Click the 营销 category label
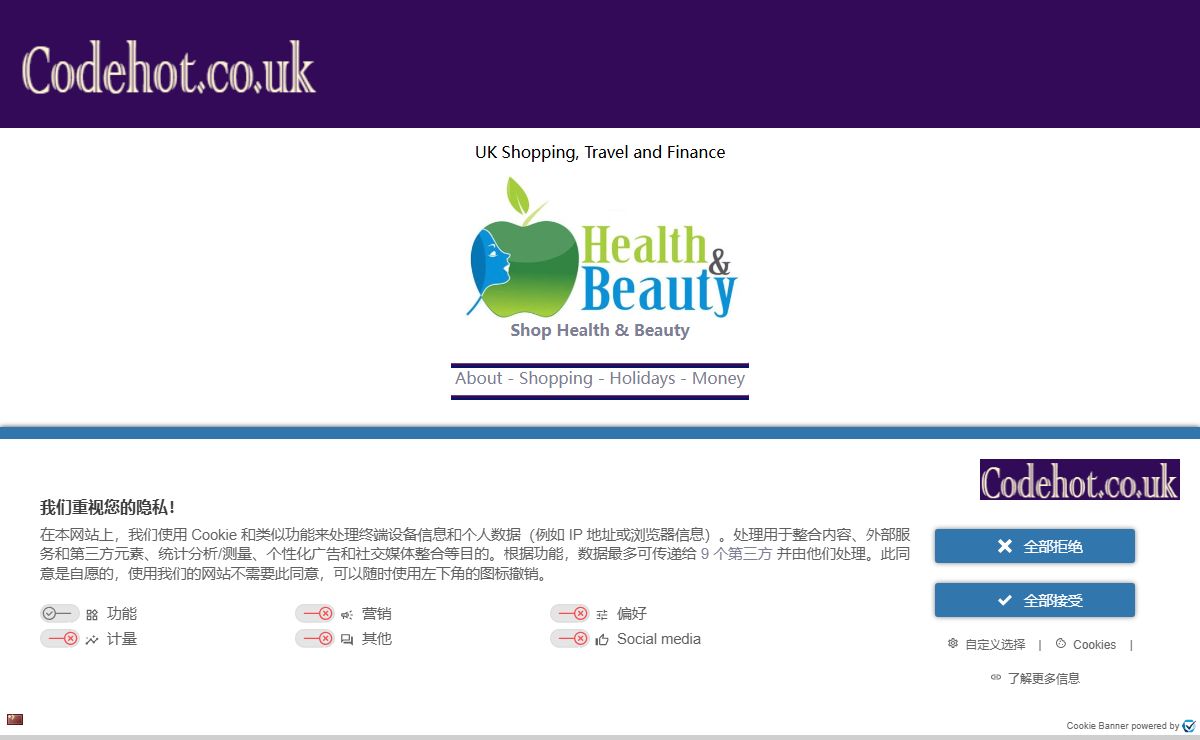This screenshot has width=1200, height=740. click(377, 614)
